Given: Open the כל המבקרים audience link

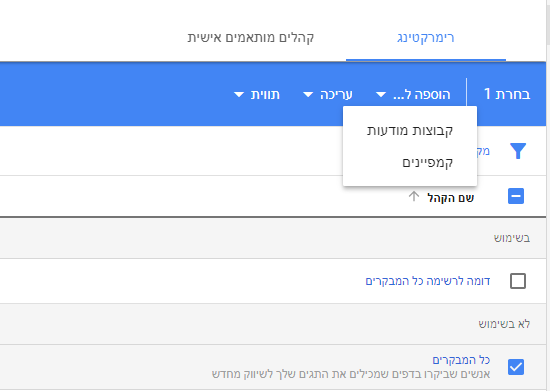Looking at the screenshot, I should point(461,360).
